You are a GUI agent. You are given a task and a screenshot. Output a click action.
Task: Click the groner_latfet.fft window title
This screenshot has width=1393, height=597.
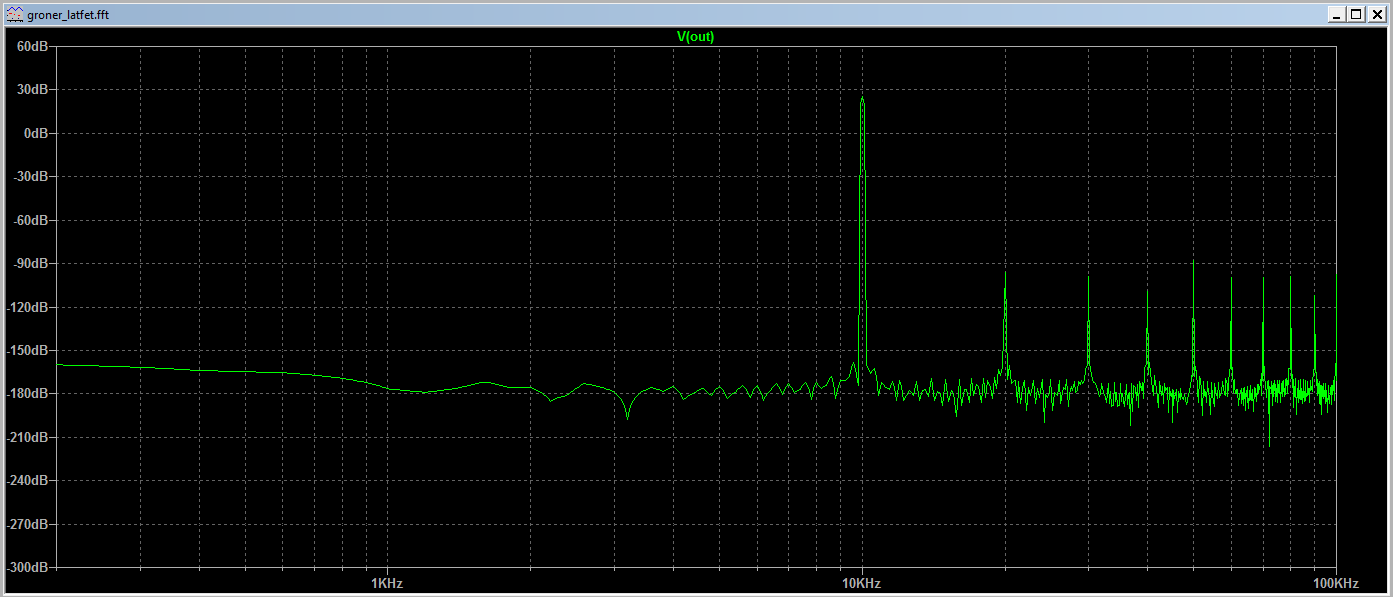pos(67,14)
